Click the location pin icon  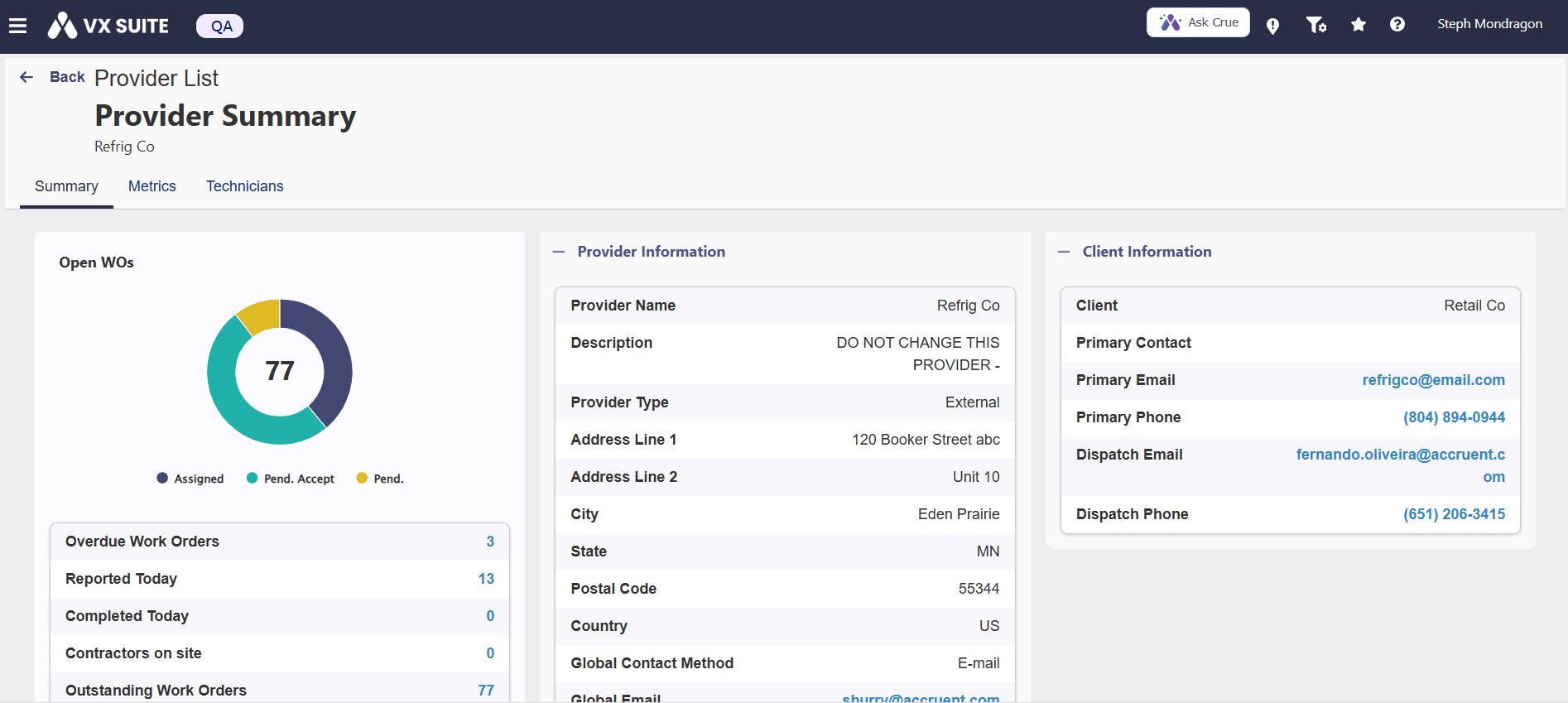pos(1272,26)
